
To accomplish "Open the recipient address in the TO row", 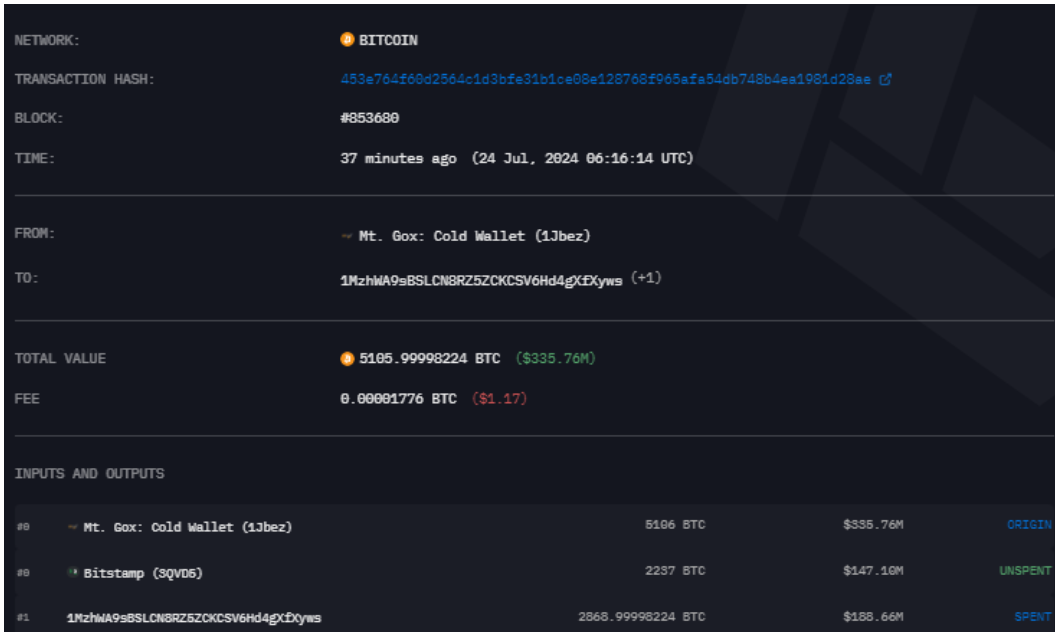I will 481,280.
